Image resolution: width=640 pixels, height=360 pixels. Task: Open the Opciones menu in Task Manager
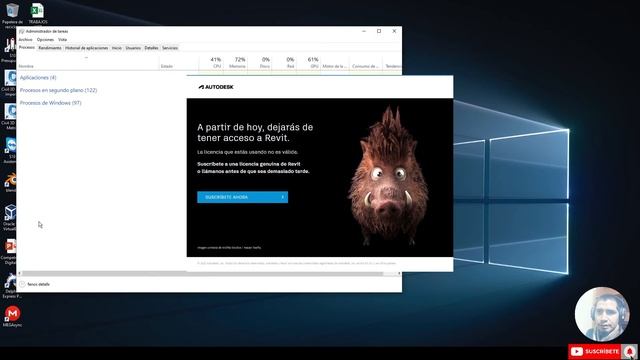tap(45, 40)
